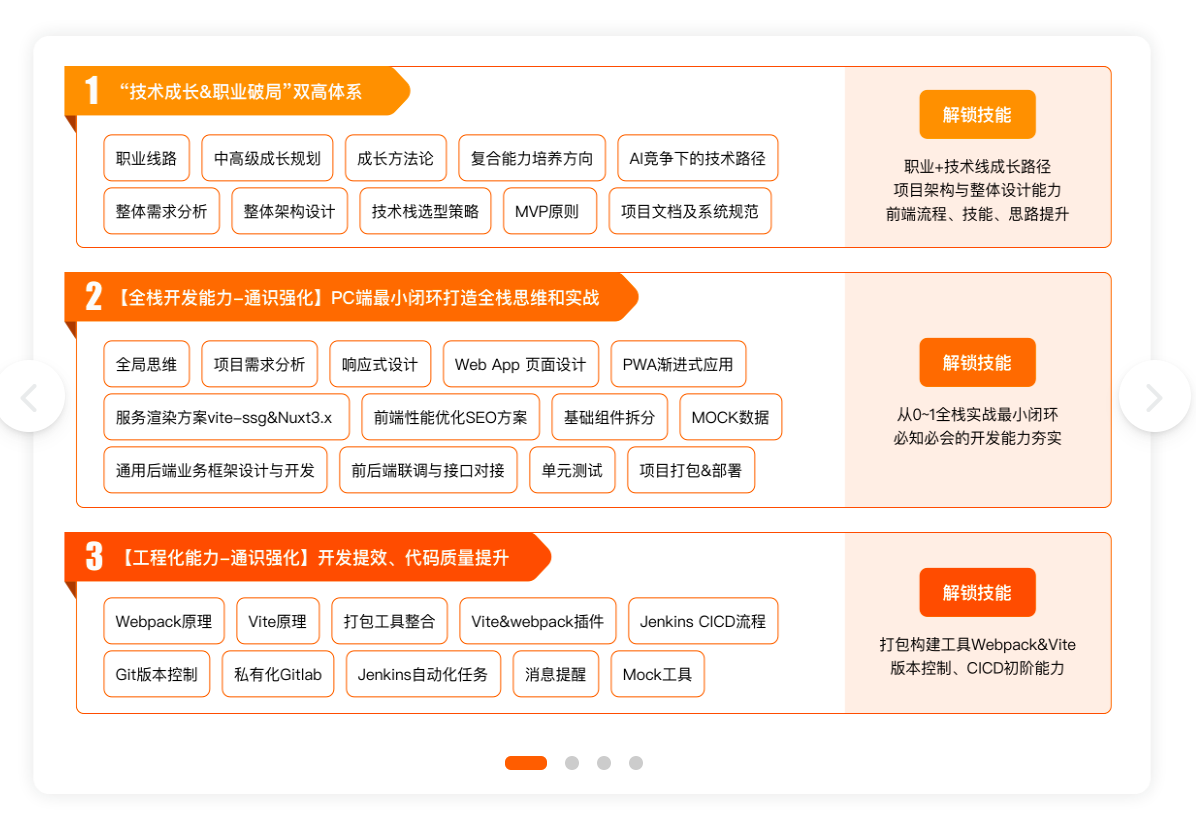The height and width of the screenshot is (822, 1196).
Task: Click 解锁技能 button in section 1
Action: [x=977, y=115]
